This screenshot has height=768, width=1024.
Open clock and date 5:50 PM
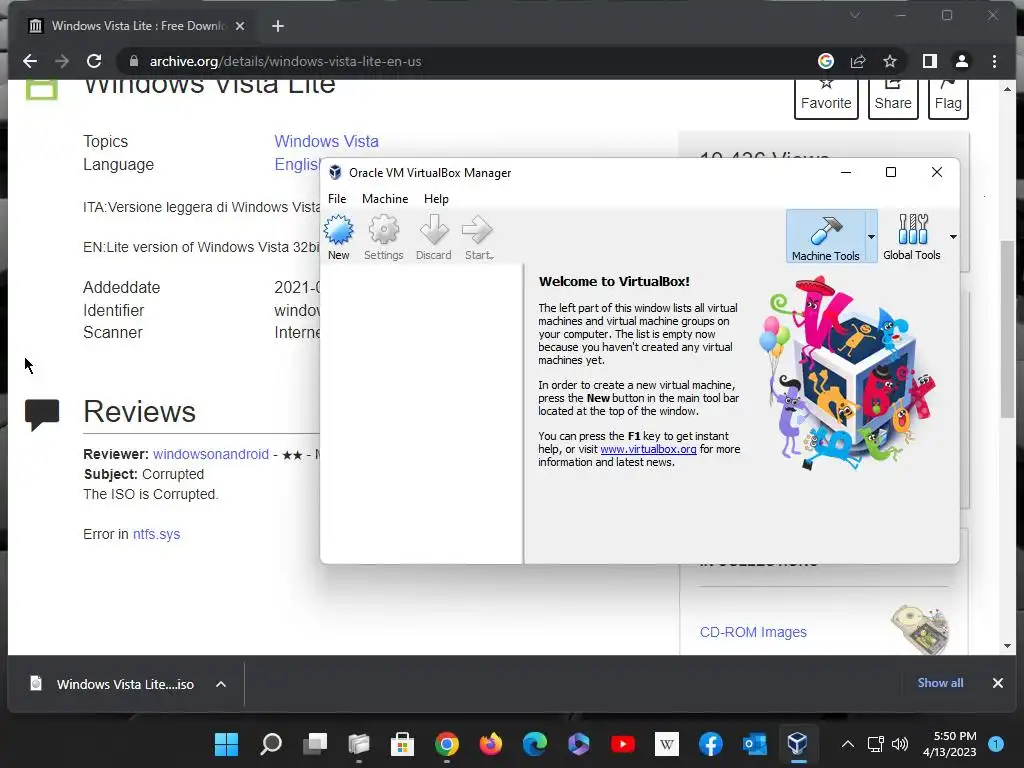pos(949,744)
